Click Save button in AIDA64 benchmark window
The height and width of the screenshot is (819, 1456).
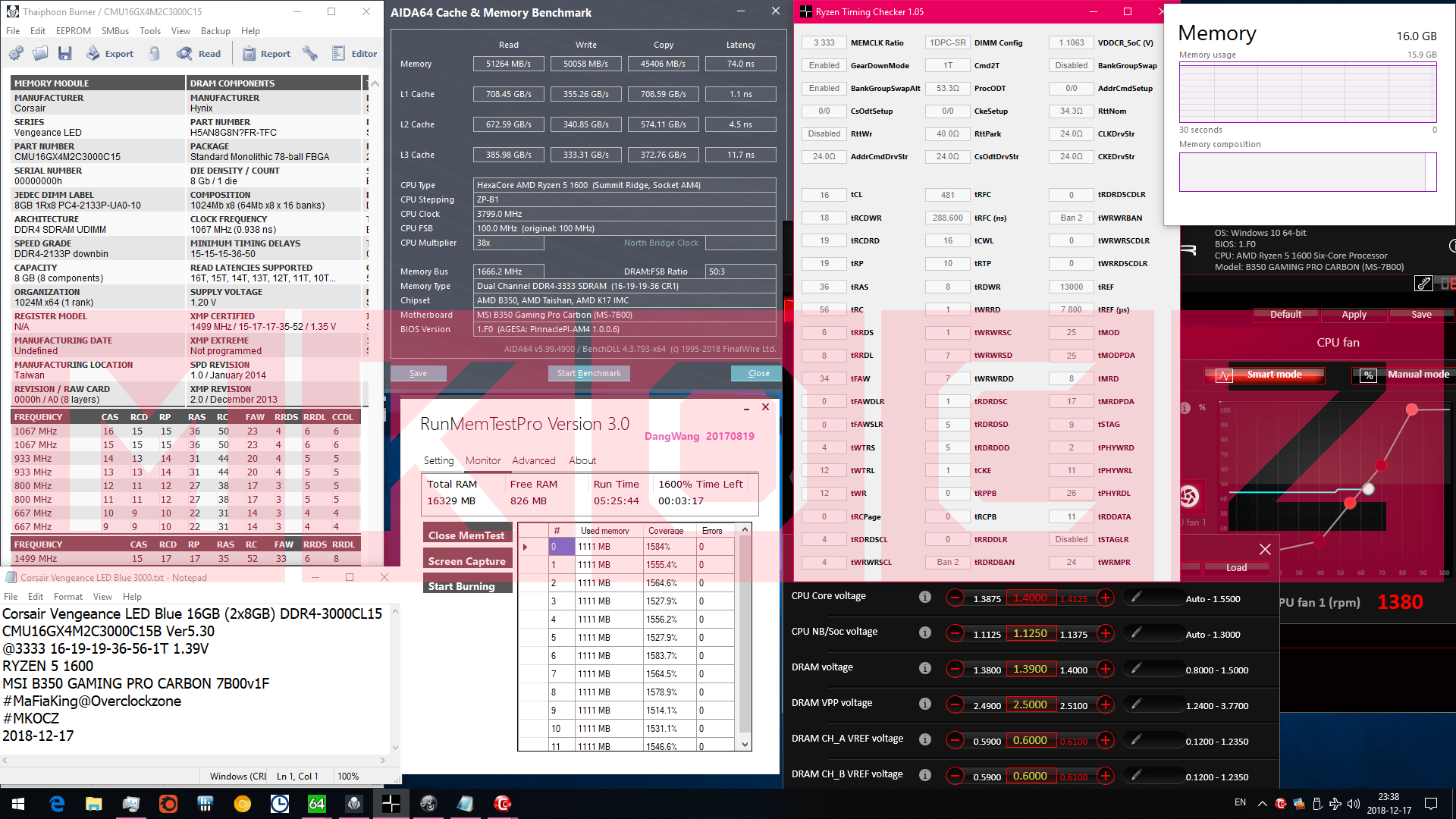click(x=419, y=373)
